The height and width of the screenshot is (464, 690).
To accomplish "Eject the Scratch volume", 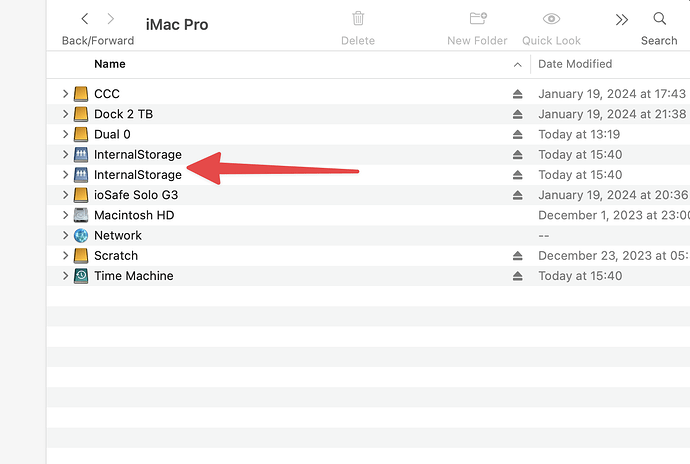I will click(x=517, y=256).
